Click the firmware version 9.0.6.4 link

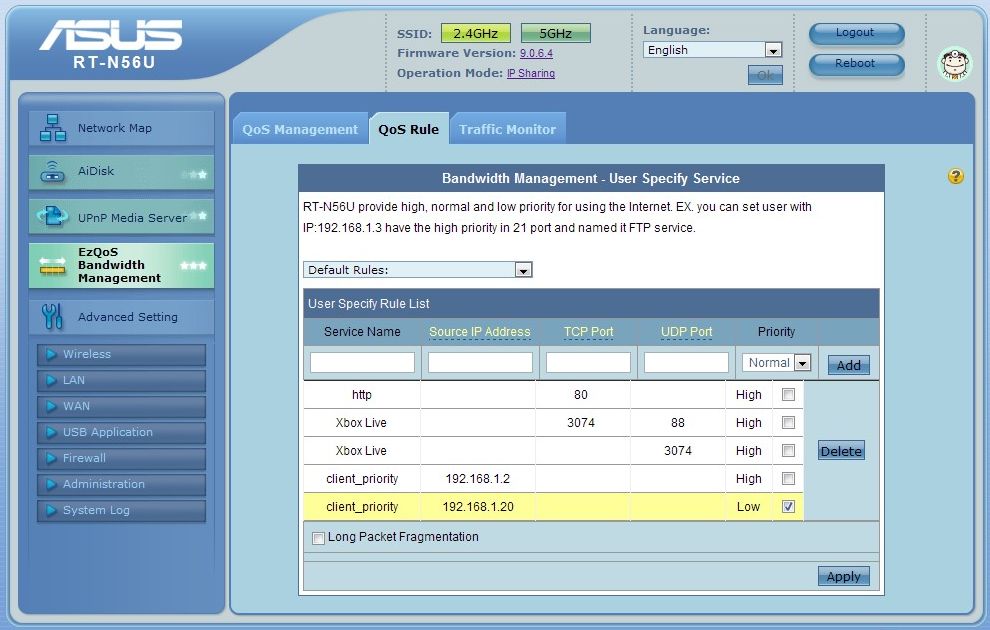click(x=536, y=53)
